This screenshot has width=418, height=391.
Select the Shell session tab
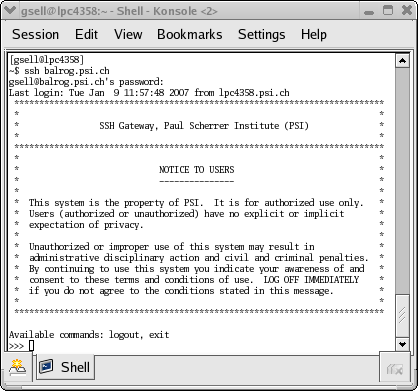coord(65,367)
